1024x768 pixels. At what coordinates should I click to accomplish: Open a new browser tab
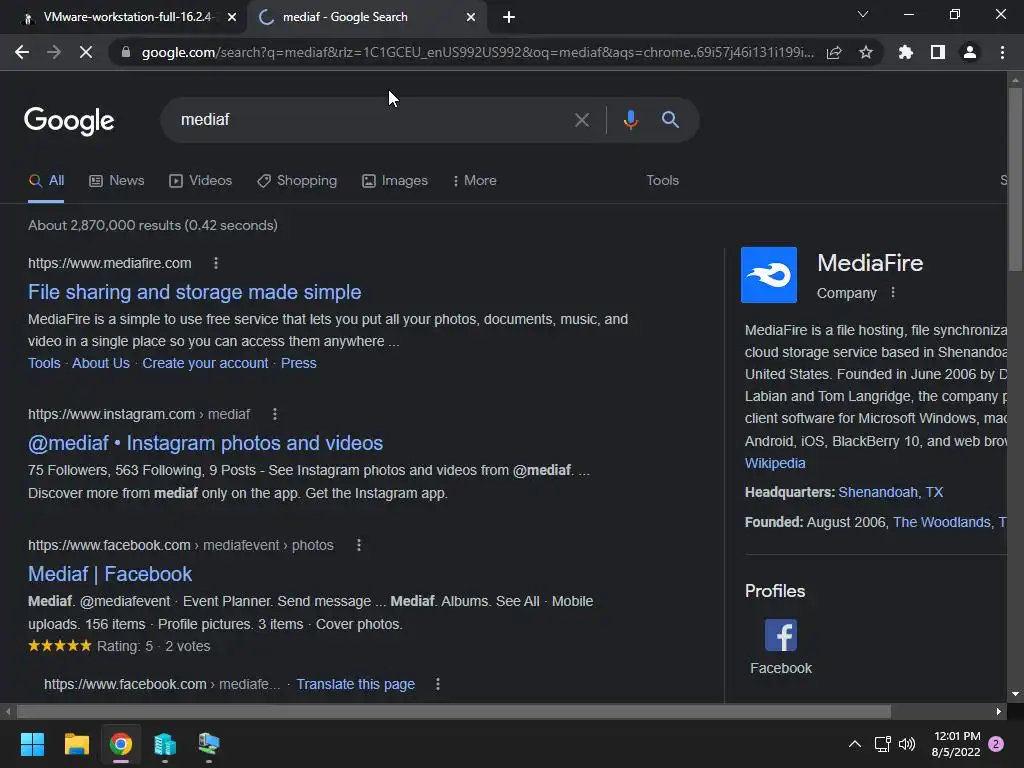(x=509, y=17)
